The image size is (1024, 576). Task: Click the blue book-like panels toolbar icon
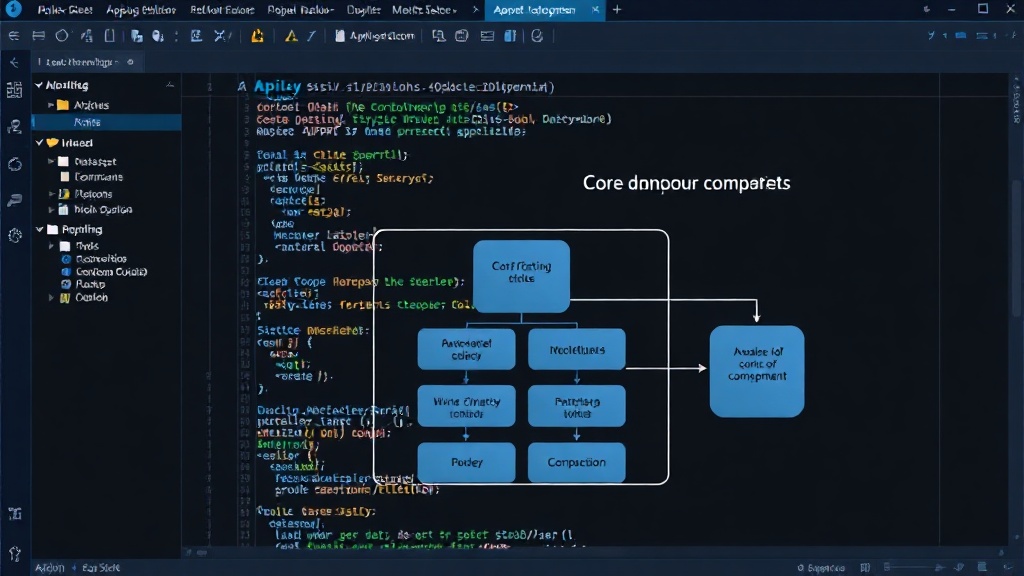coord(510,36)
